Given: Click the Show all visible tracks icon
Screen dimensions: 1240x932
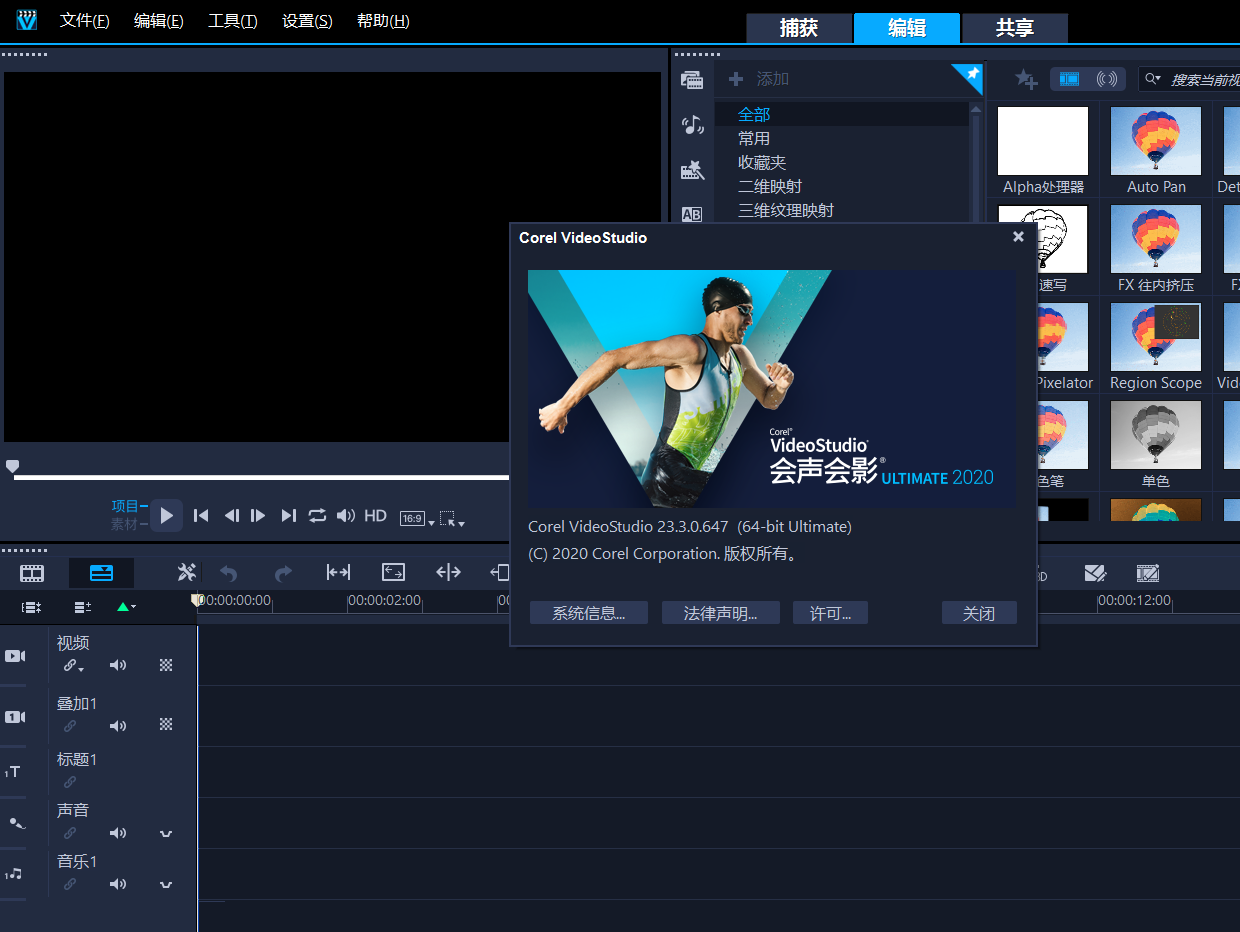Looking at the screenshot, I should tap(32, 607).
